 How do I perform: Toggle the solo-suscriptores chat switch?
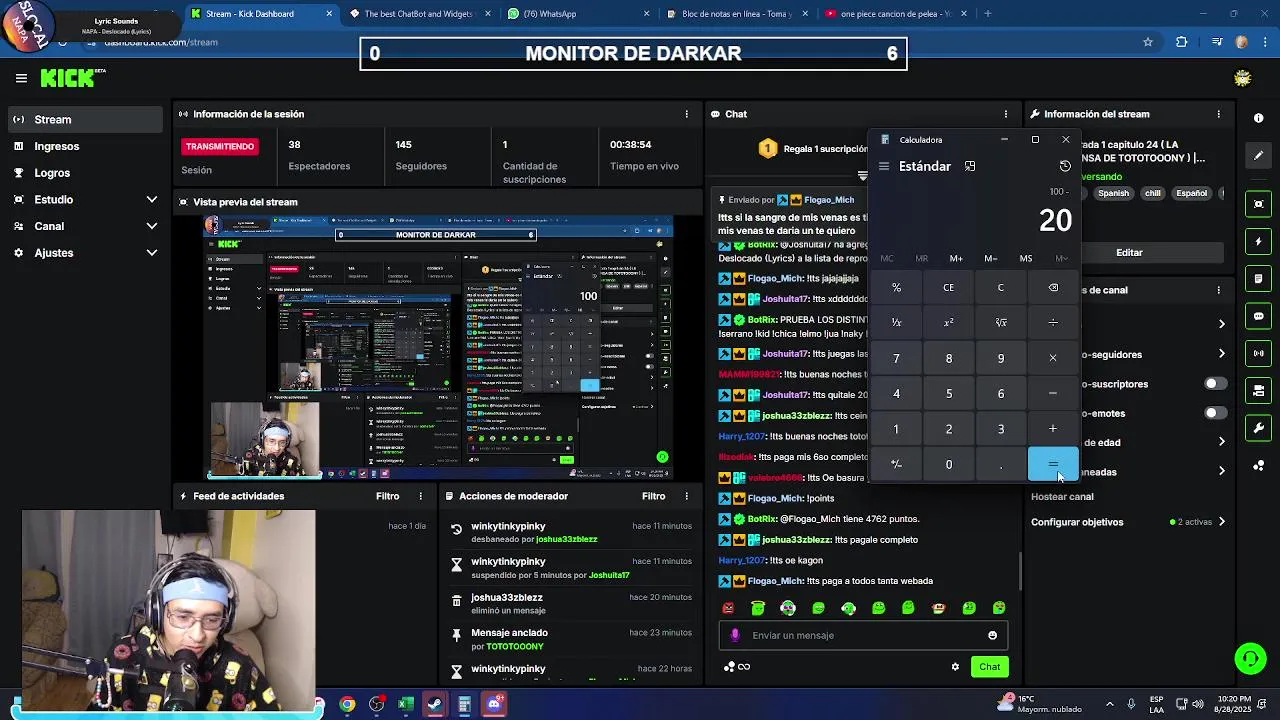coord(1215,384)
